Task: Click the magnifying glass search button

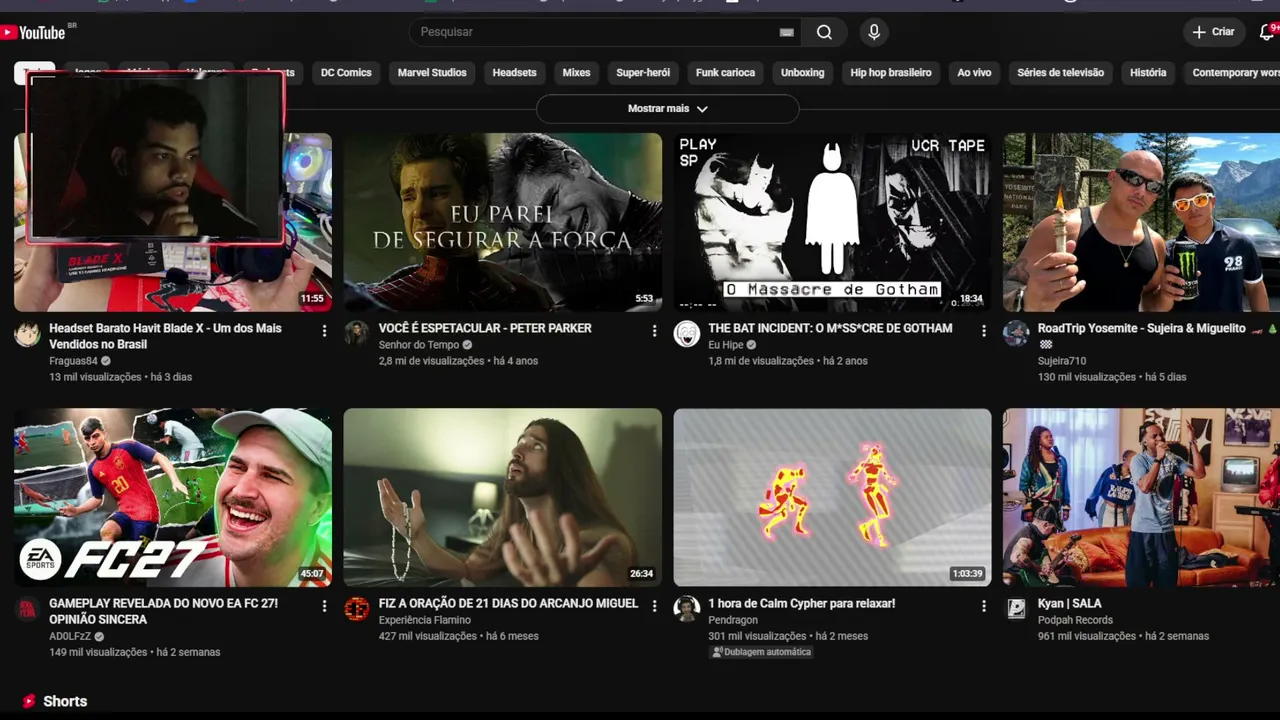Action: click(x=824, y=32)
